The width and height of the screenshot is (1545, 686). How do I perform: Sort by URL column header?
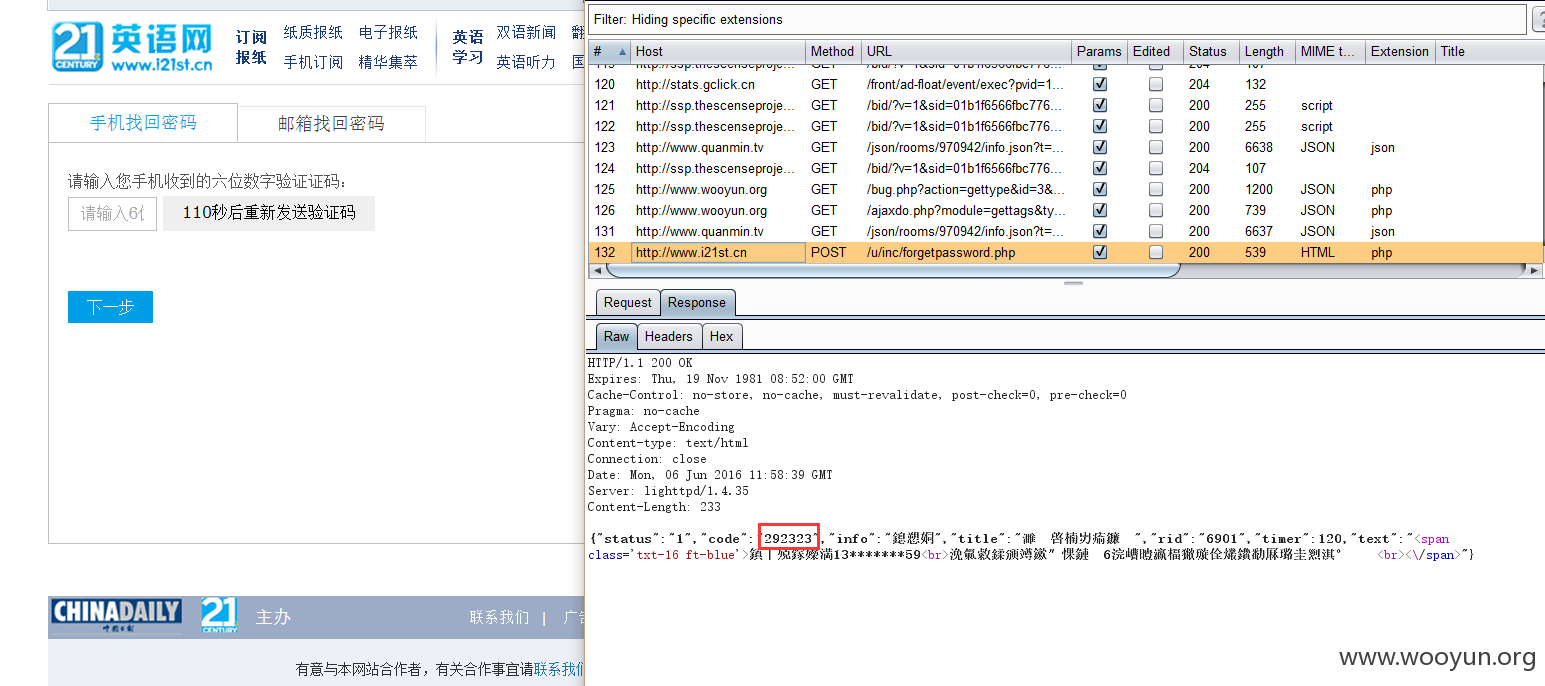(966, 51)
